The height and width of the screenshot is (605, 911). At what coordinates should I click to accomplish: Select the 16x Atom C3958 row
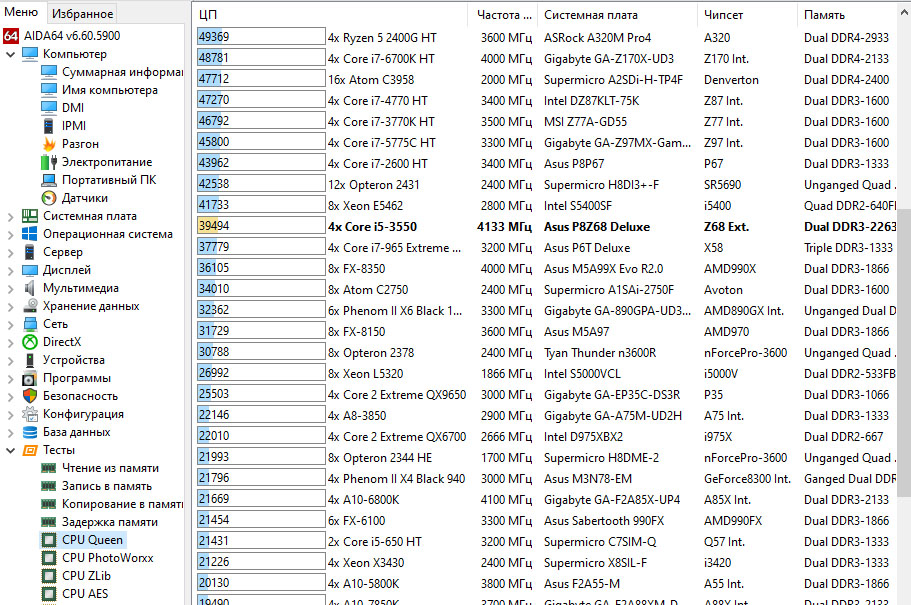[546, 80]
